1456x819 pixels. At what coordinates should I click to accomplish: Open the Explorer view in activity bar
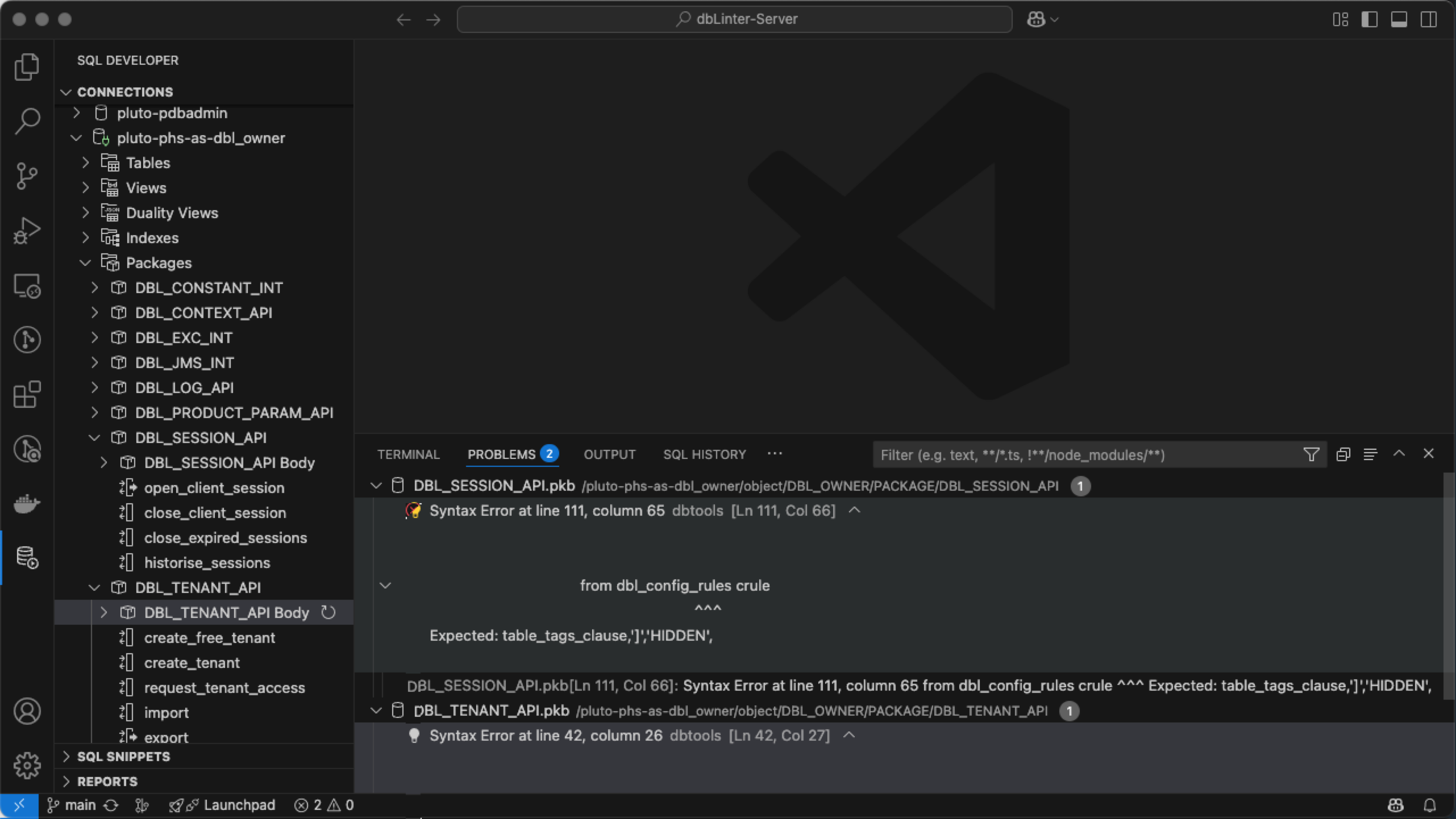(27, 67)
